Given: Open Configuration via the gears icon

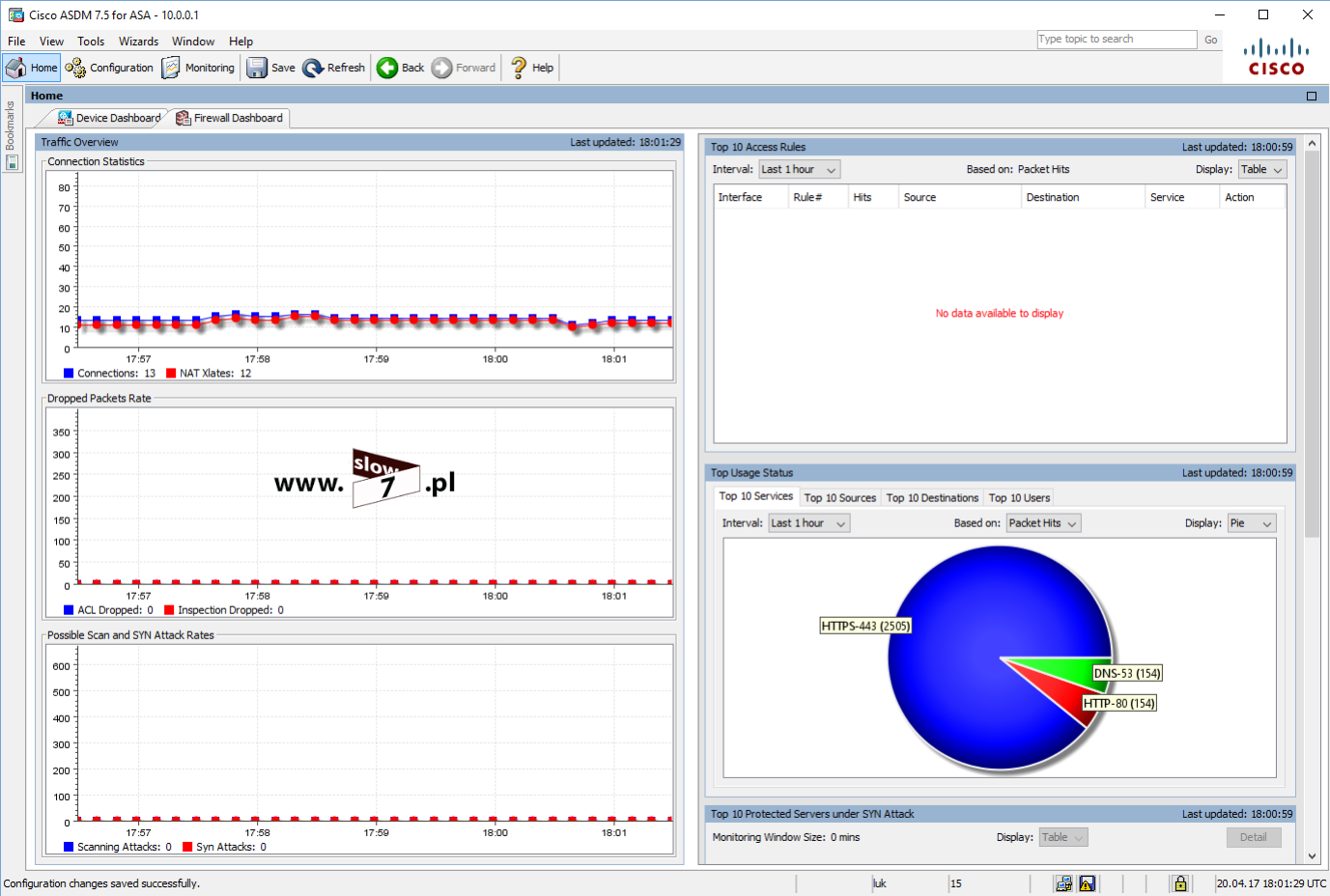Looking at the screenshot, I should tap(75, 68).
